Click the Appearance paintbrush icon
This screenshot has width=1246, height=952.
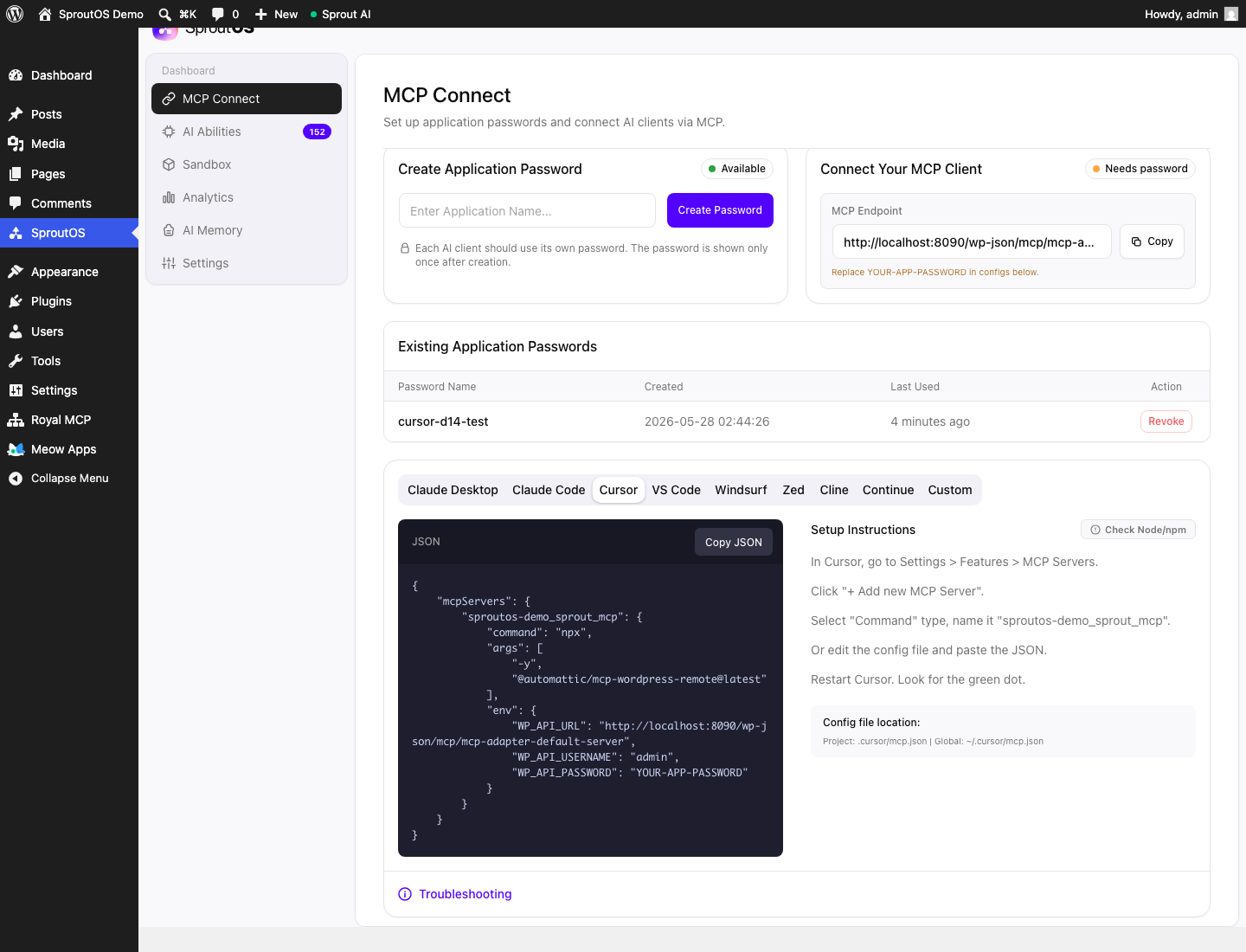click(x=16, y=272)
